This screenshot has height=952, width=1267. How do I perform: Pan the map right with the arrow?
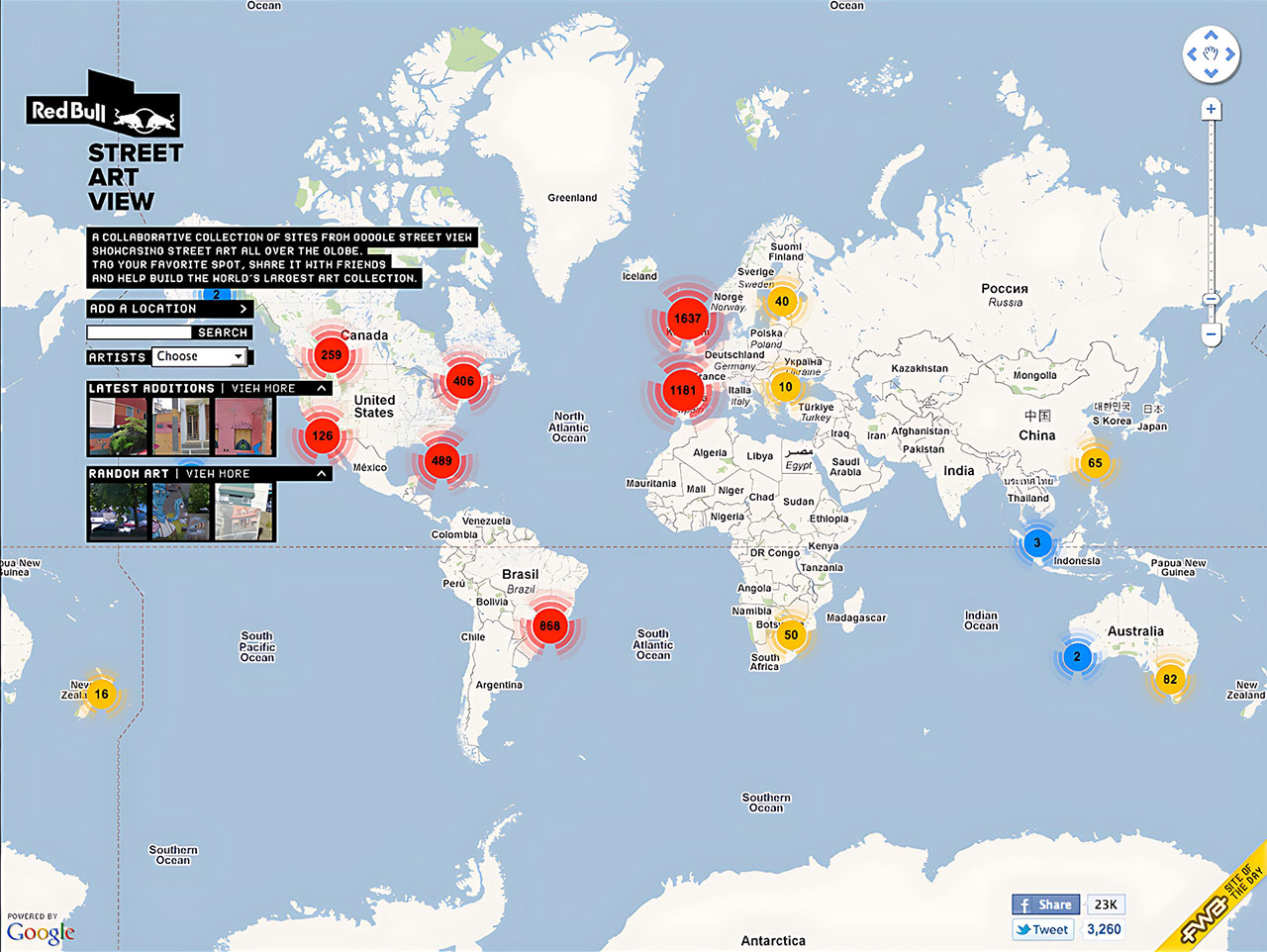(x=1230, y=54)
